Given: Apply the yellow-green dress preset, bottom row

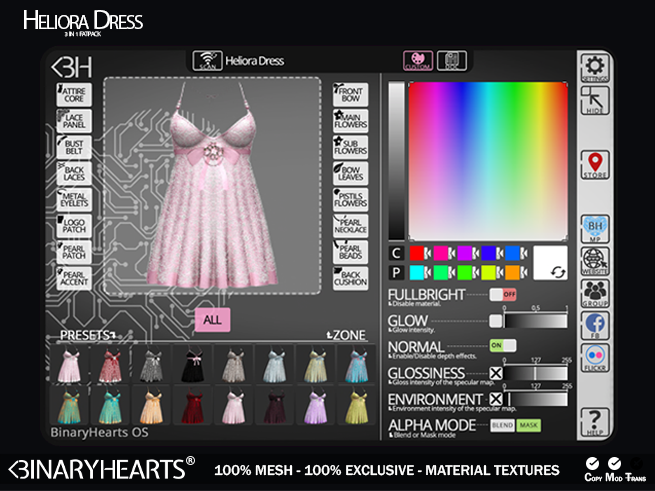Looking at the screenshot, I should [357, 406].
